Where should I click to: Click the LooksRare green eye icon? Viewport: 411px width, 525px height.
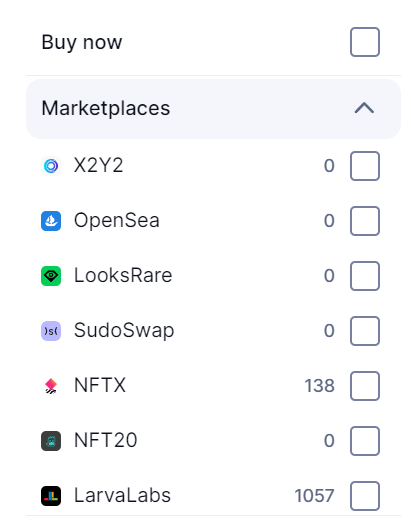pyautogui.click(x=51, y=276)
